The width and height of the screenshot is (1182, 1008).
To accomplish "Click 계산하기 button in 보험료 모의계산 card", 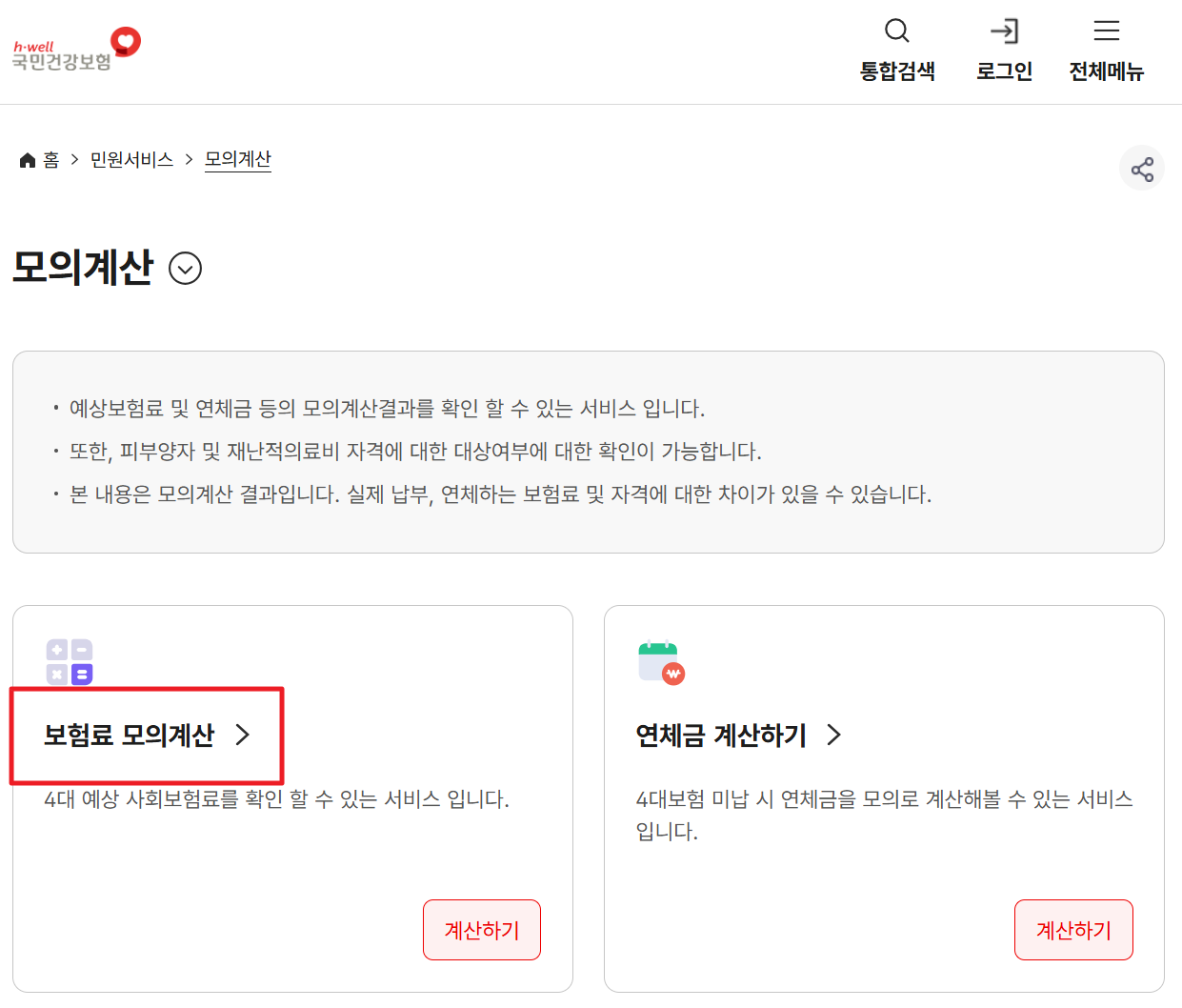I will (482, 930).
